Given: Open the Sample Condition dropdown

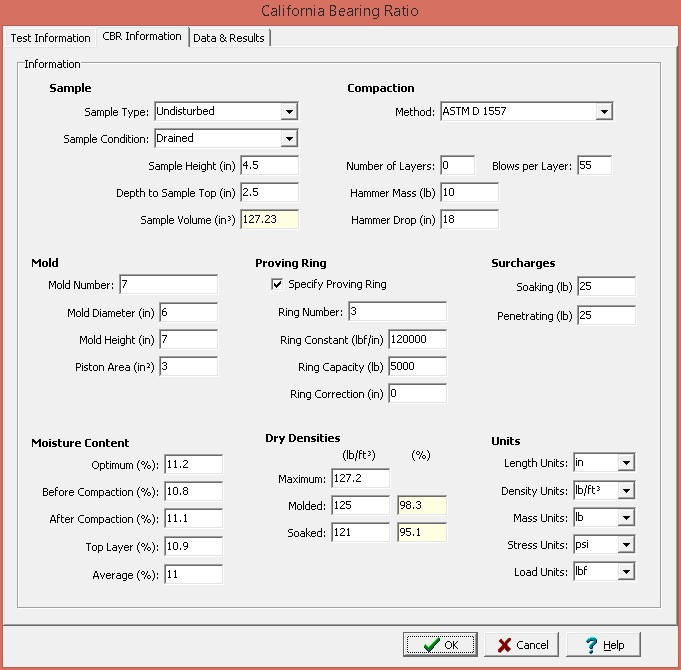Looking at the screenshot, I should point(289,139).
